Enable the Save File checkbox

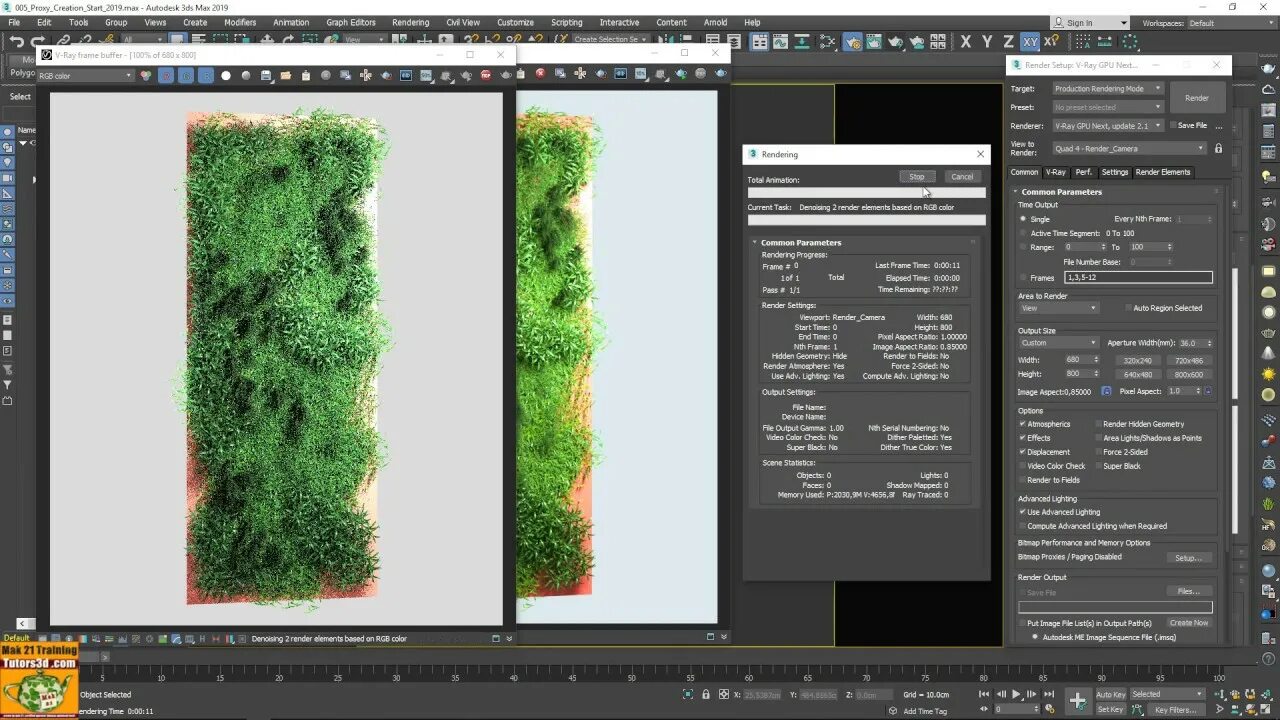click(1172, 126)
